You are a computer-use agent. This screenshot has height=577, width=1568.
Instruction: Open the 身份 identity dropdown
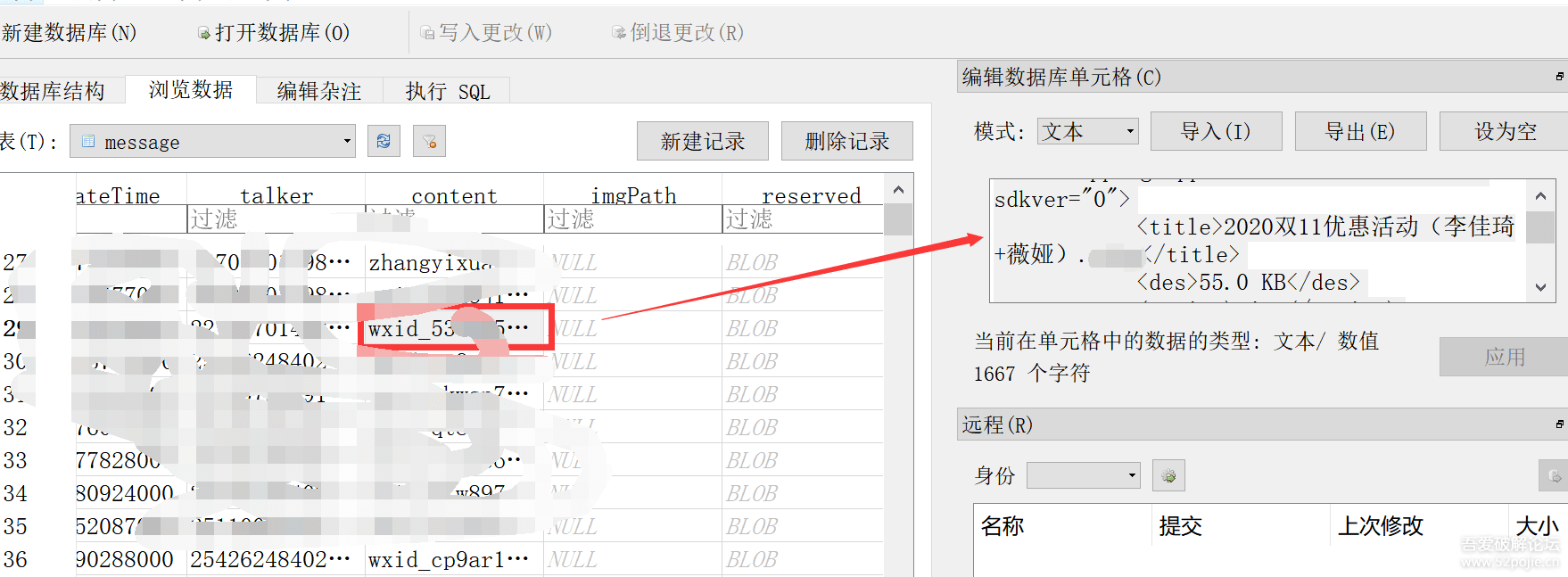click(x=1084, y=475)
